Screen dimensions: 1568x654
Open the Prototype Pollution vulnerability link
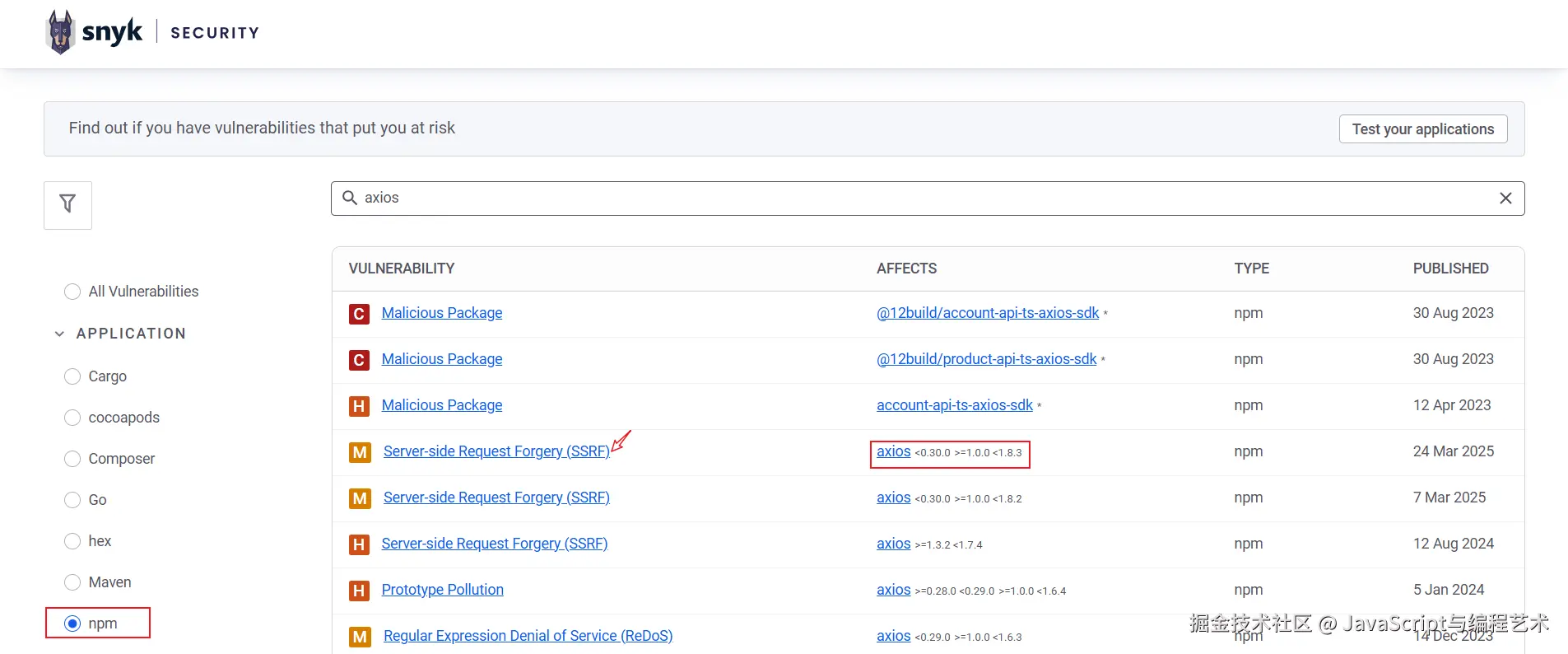443,590
